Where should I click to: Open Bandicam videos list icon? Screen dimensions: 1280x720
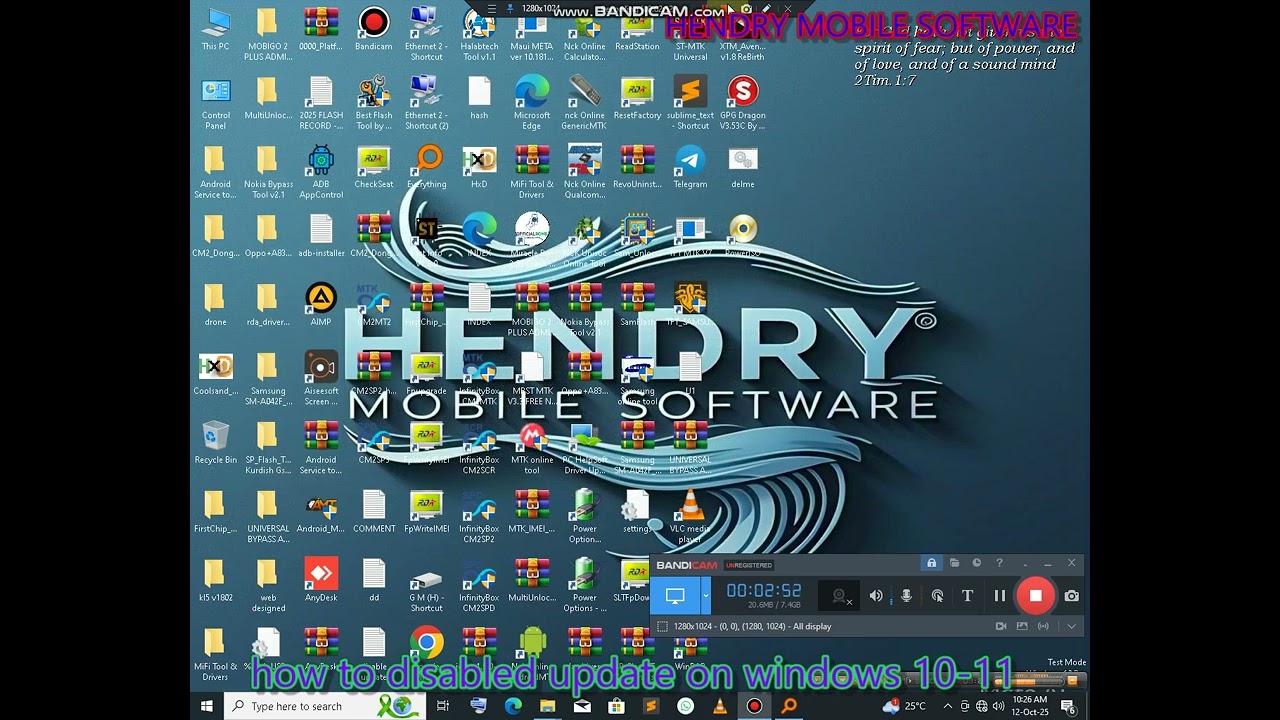[1001, 626]
